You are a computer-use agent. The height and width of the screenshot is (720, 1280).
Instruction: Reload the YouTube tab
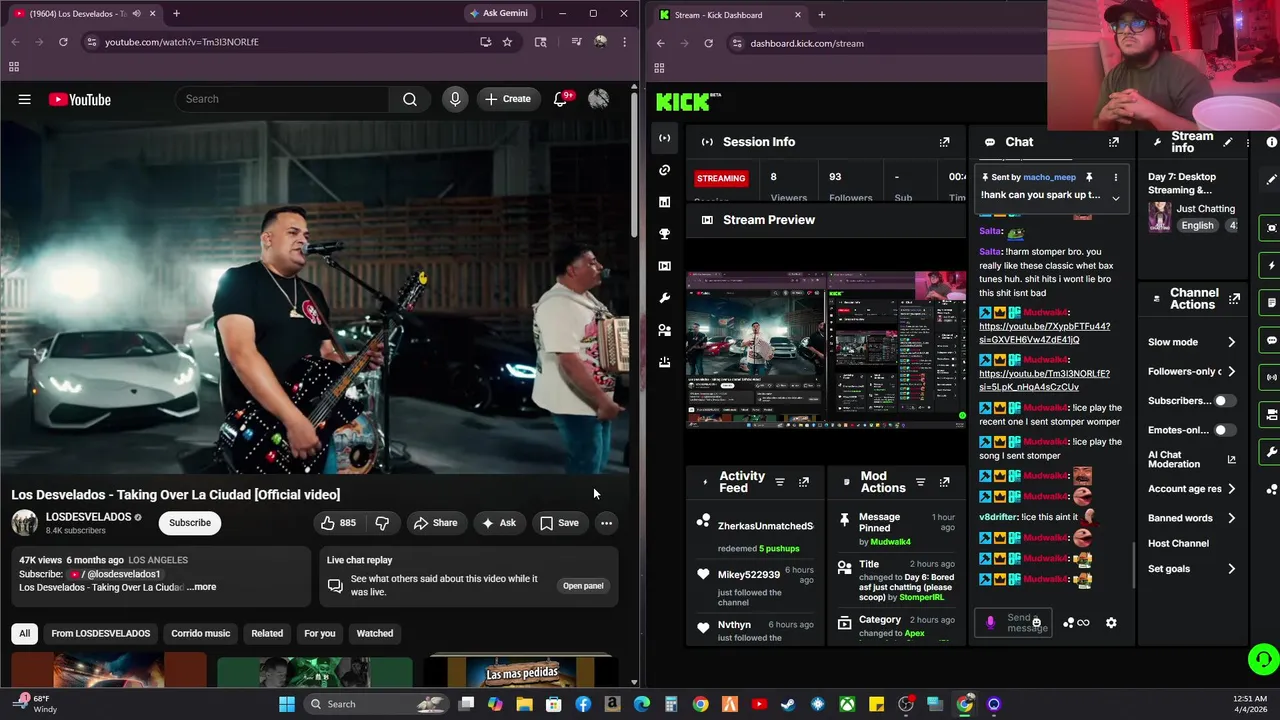click(63, 42)
